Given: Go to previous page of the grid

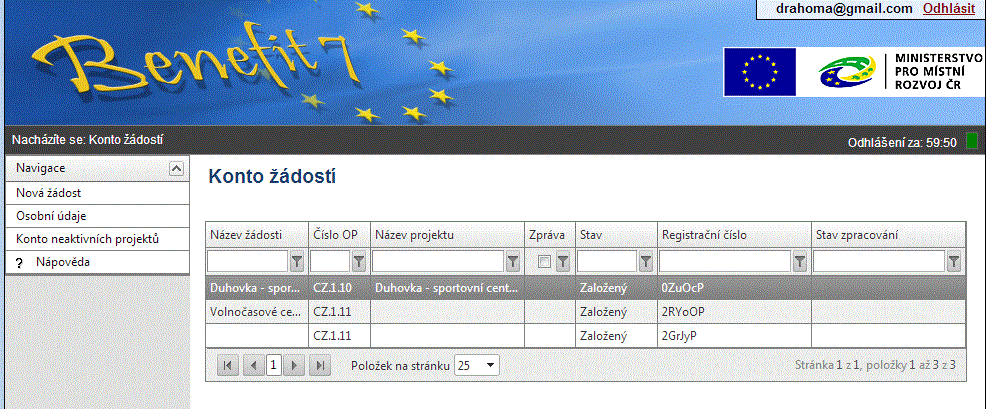Looking at the screenshot, I should tap(253, 365).
